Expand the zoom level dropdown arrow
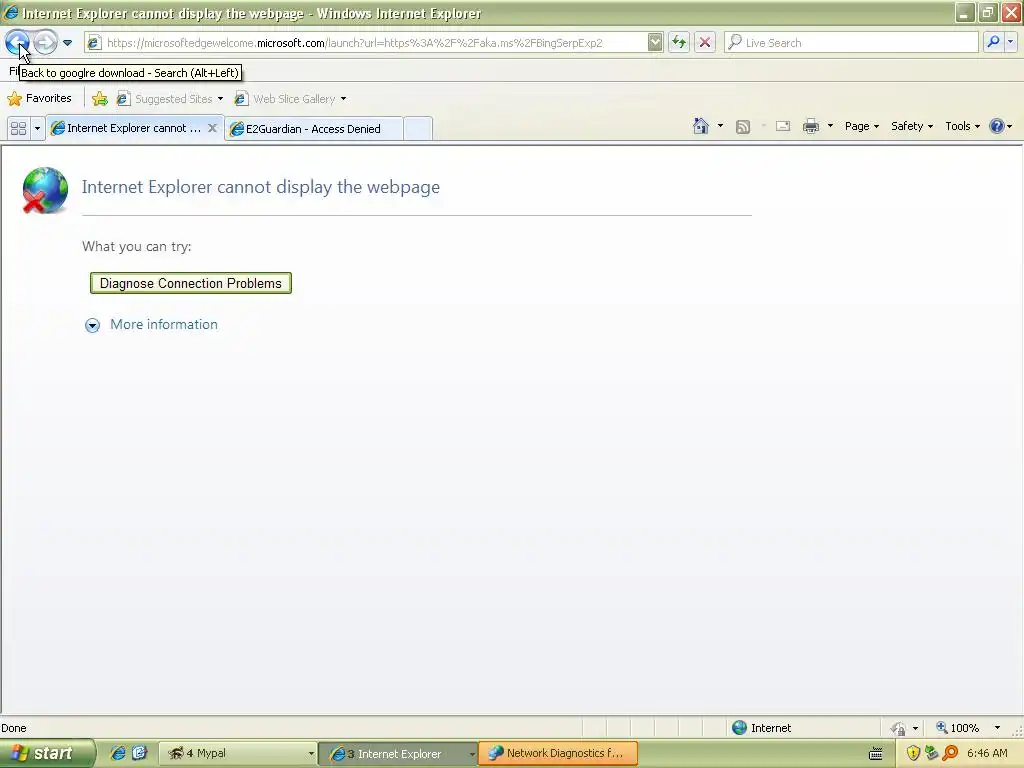The height and width of the screenshot is (768, 1024). pyautogui.click(x=997, y=728)
